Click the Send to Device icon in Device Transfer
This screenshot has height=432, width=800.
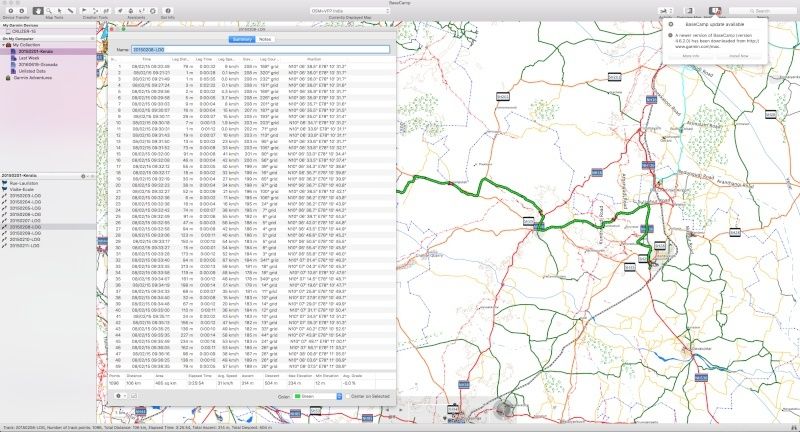click(10, 10)
